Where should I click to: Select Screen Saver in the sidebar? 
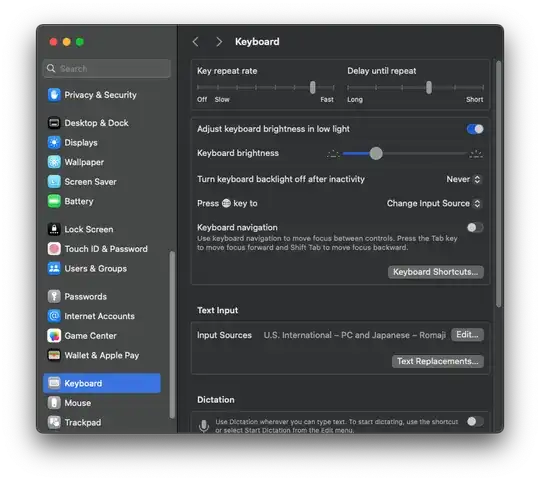pyautogui.click(x=102, y=182)
